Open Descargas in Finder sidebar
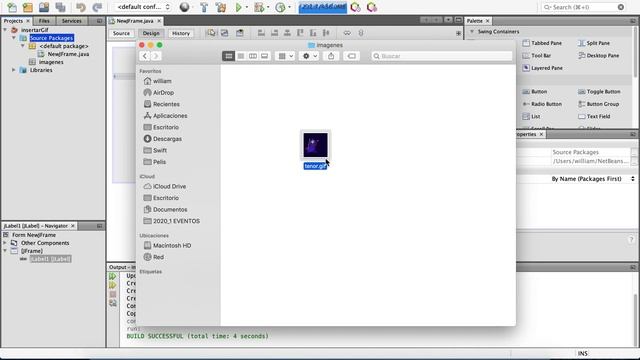The width and height of the screenshot is (640, 360). coord(167,139)
